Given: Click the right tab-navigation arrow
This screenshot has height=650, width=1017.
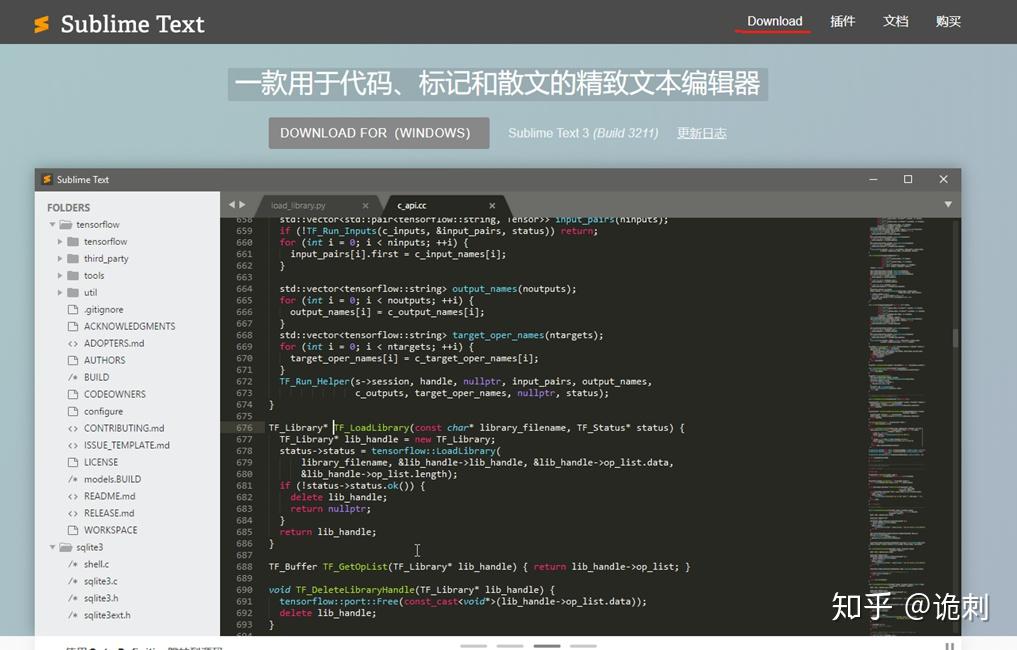Looking at the screenshot, I should 245,204.
